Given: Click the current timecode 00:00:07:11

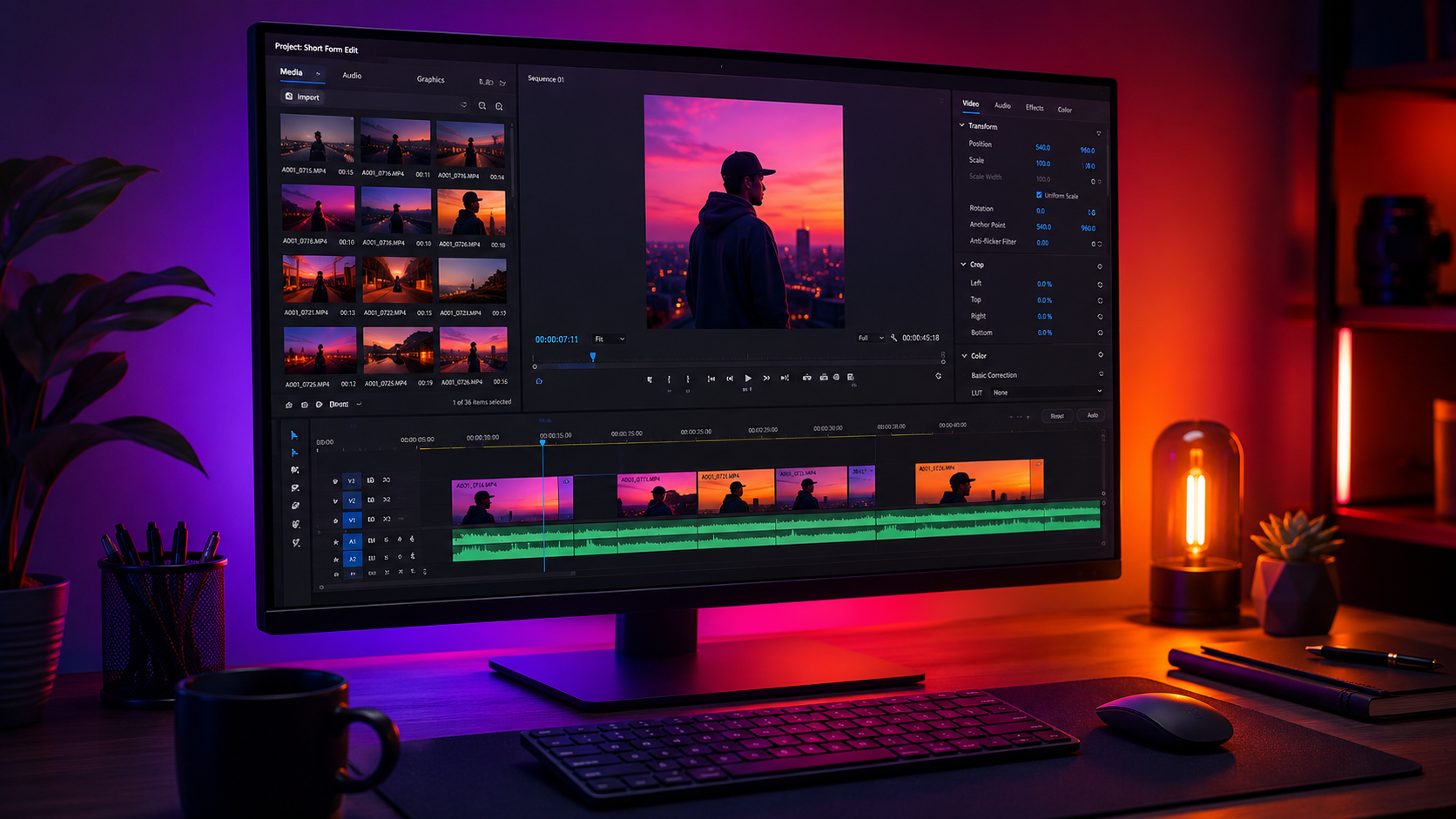Looking at the screenshot, I should tap(556, 339).
